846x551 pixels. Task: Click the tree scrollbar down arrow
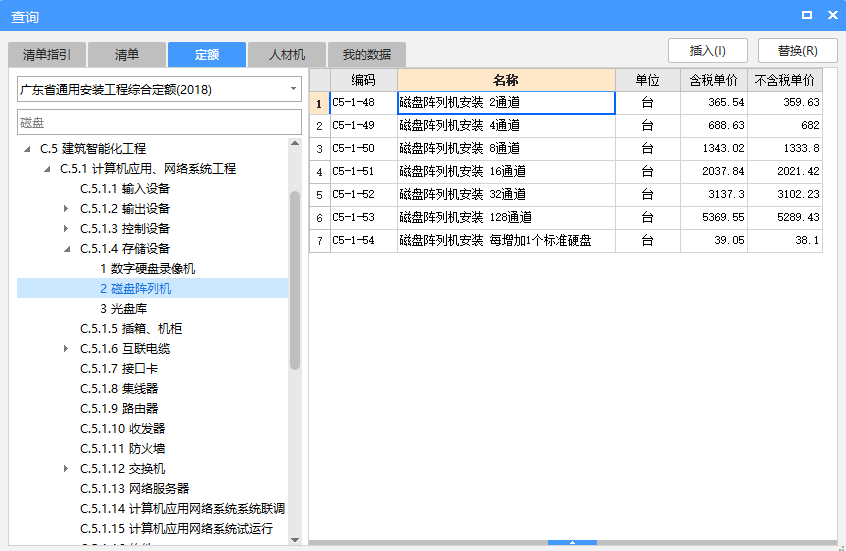(295, 540)
